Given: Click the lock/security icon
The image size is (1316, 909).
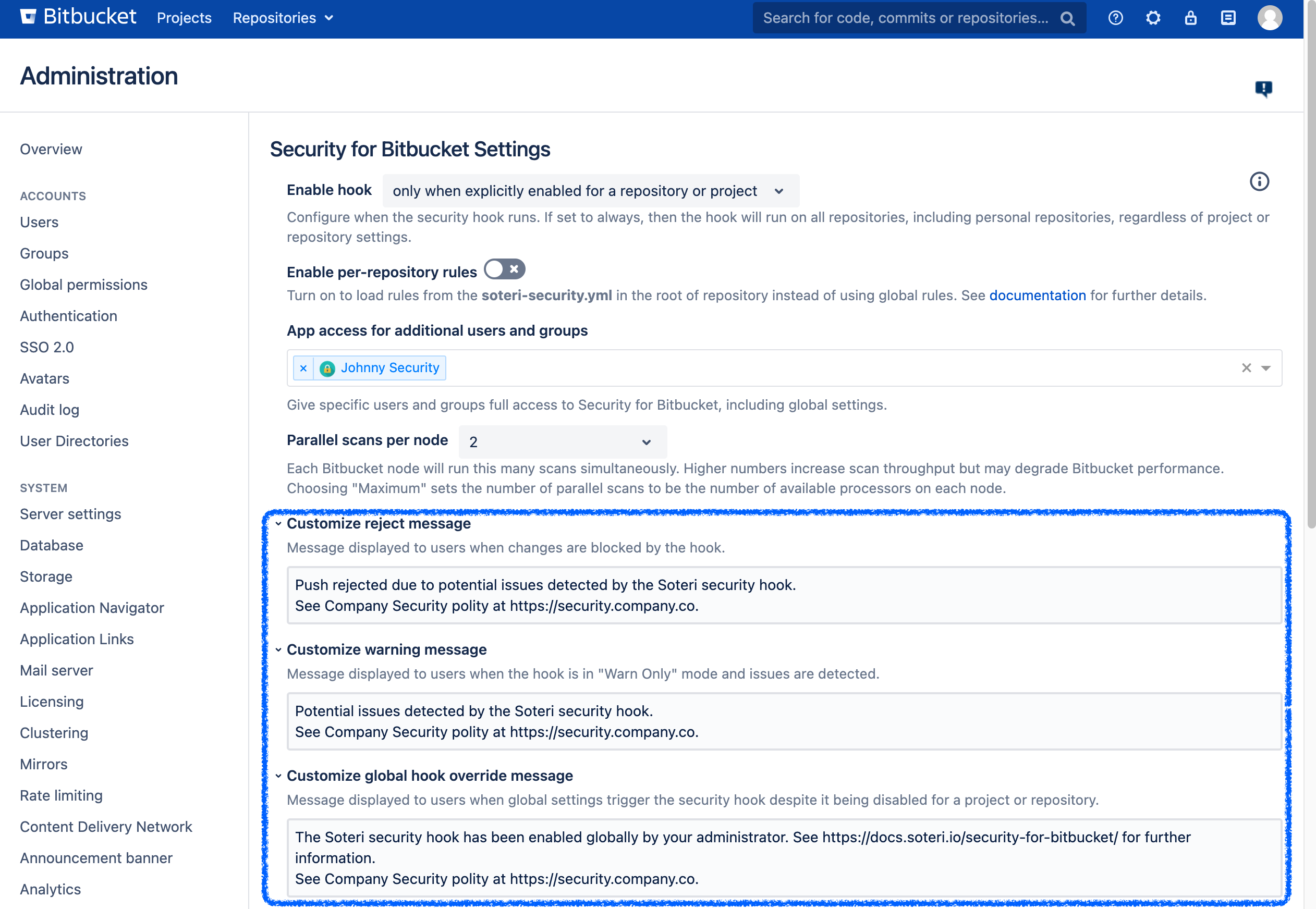Looking at the screenshot, I should pos(1190,16).
